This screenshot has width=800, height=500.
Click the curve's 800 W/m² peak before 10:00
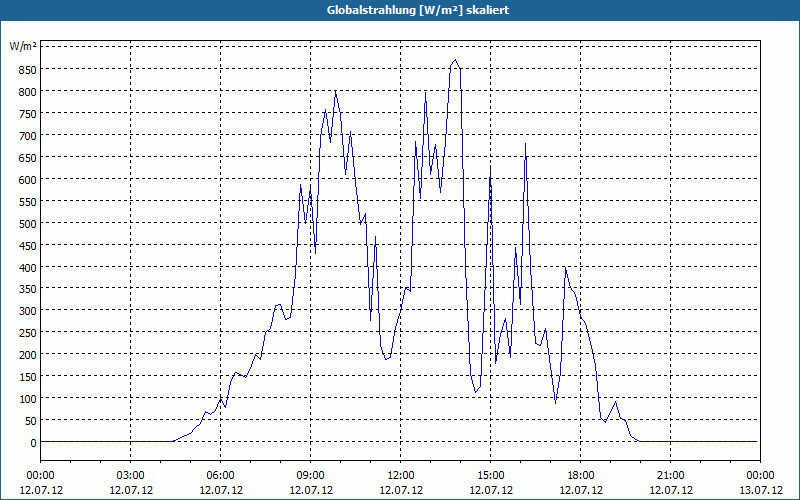335,91
